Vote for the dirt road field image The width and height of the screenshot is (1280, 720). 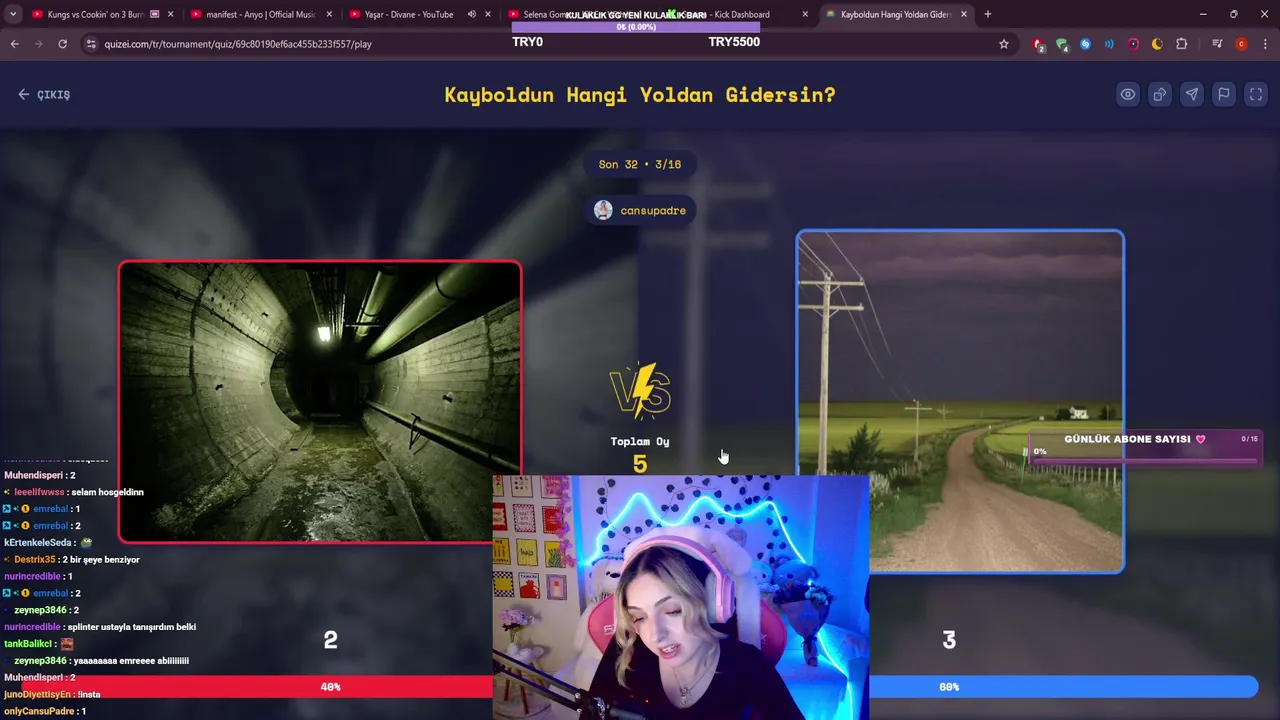960,402
